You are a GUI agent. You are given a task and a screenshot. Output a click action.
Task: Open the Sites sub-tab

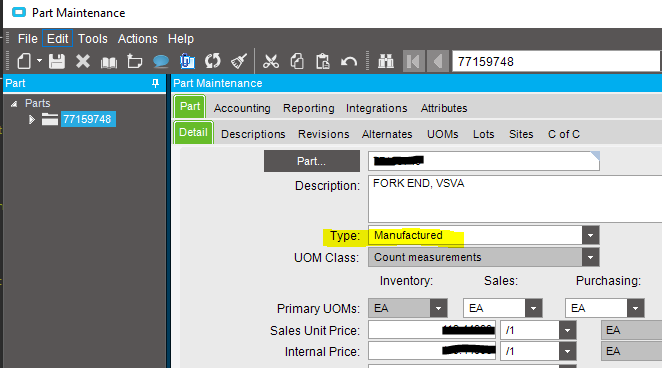[521, 134]
